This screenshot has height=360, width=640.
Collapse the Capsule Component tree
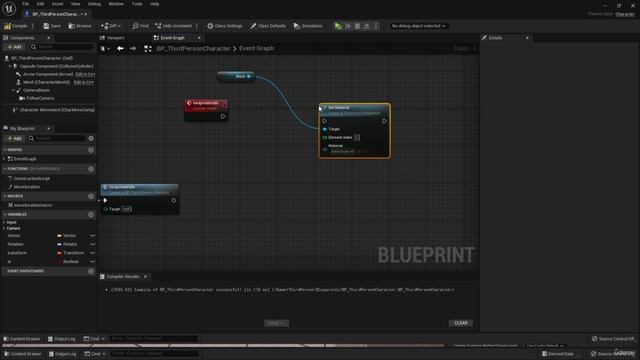[x=10, y=66]
